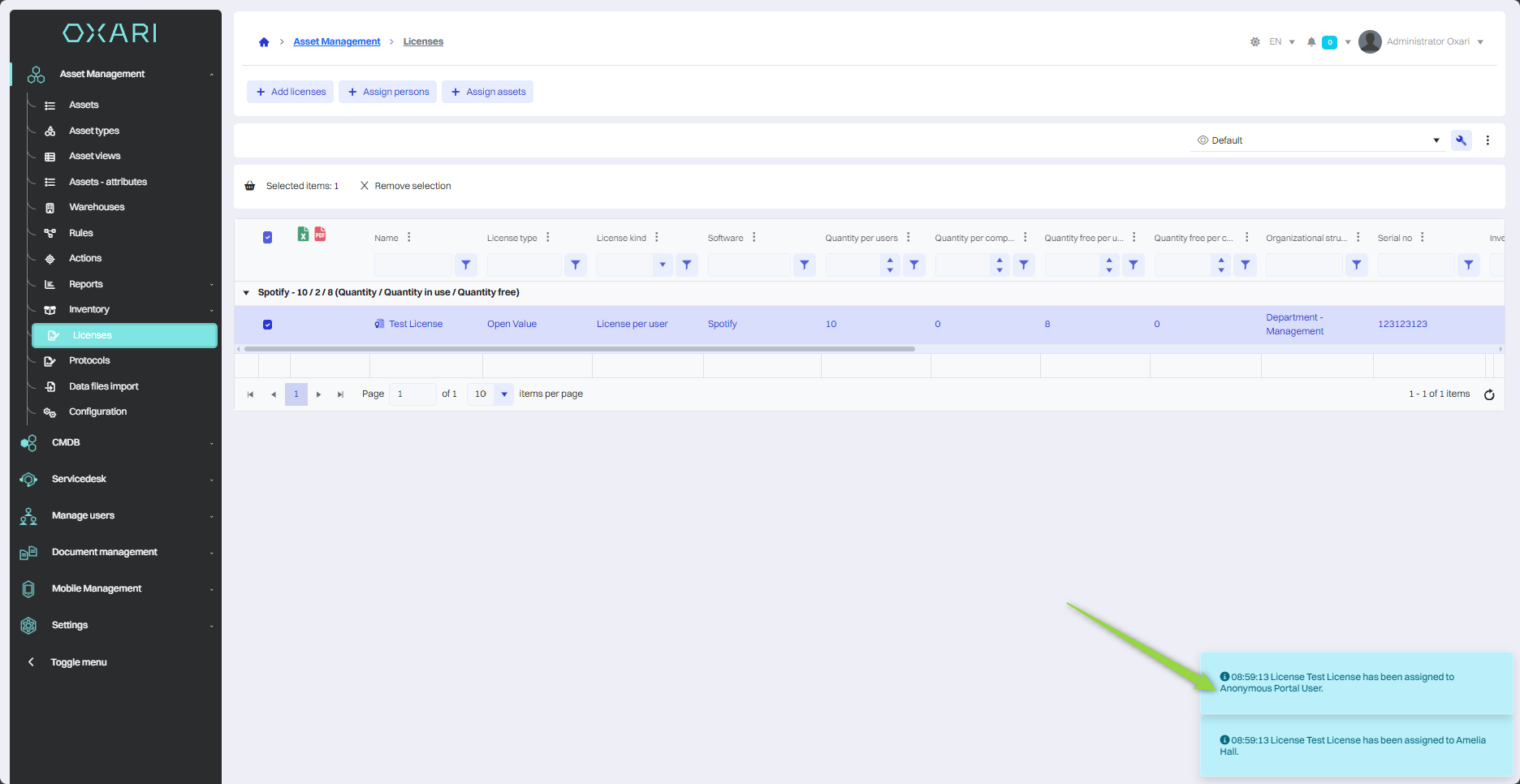Toggle the select-all header checkbox
Viewport: 1520px width, 784px height.
tap(267, 238)
